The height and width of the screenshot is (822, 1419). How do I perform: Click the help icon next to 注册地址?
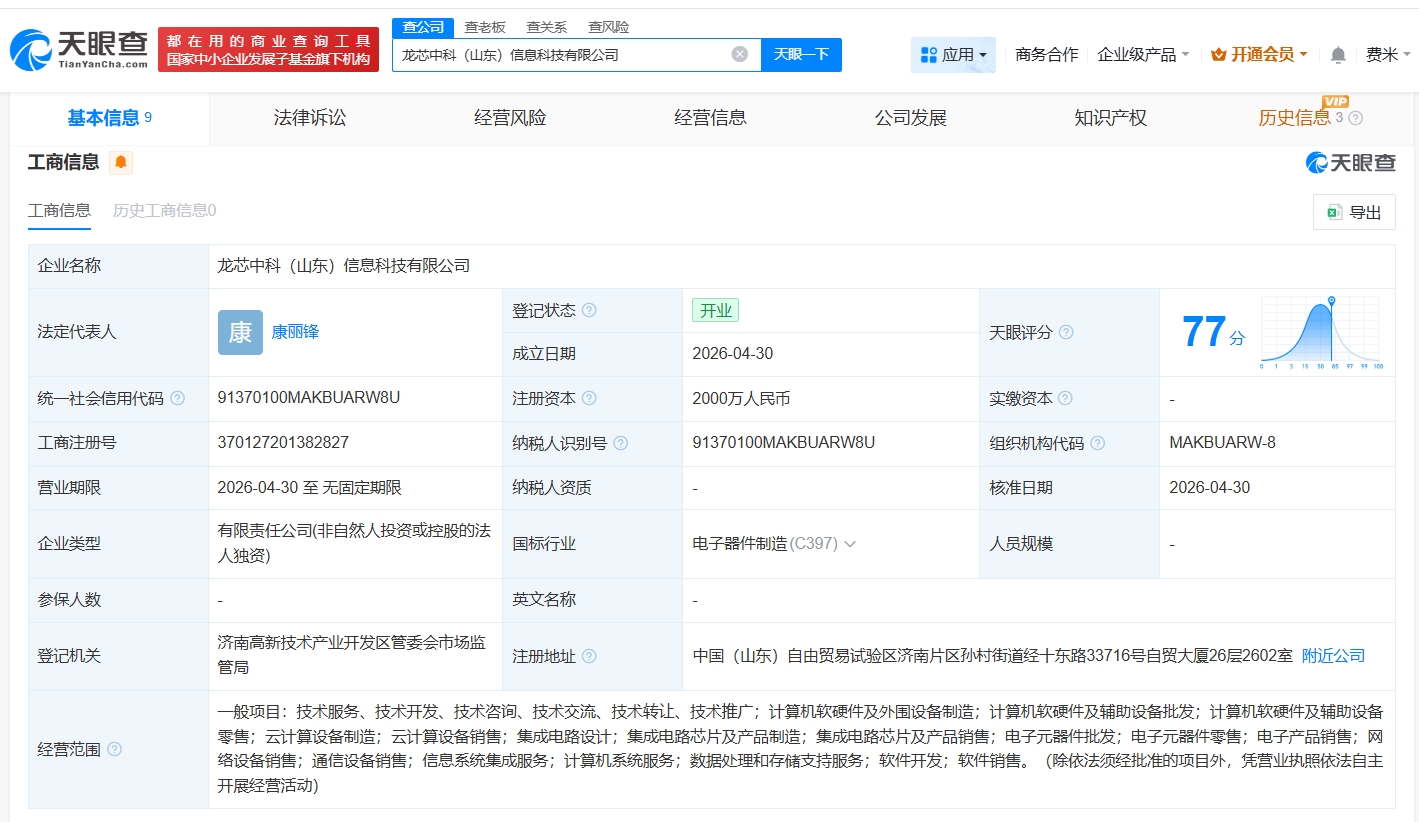coord(589,656)
